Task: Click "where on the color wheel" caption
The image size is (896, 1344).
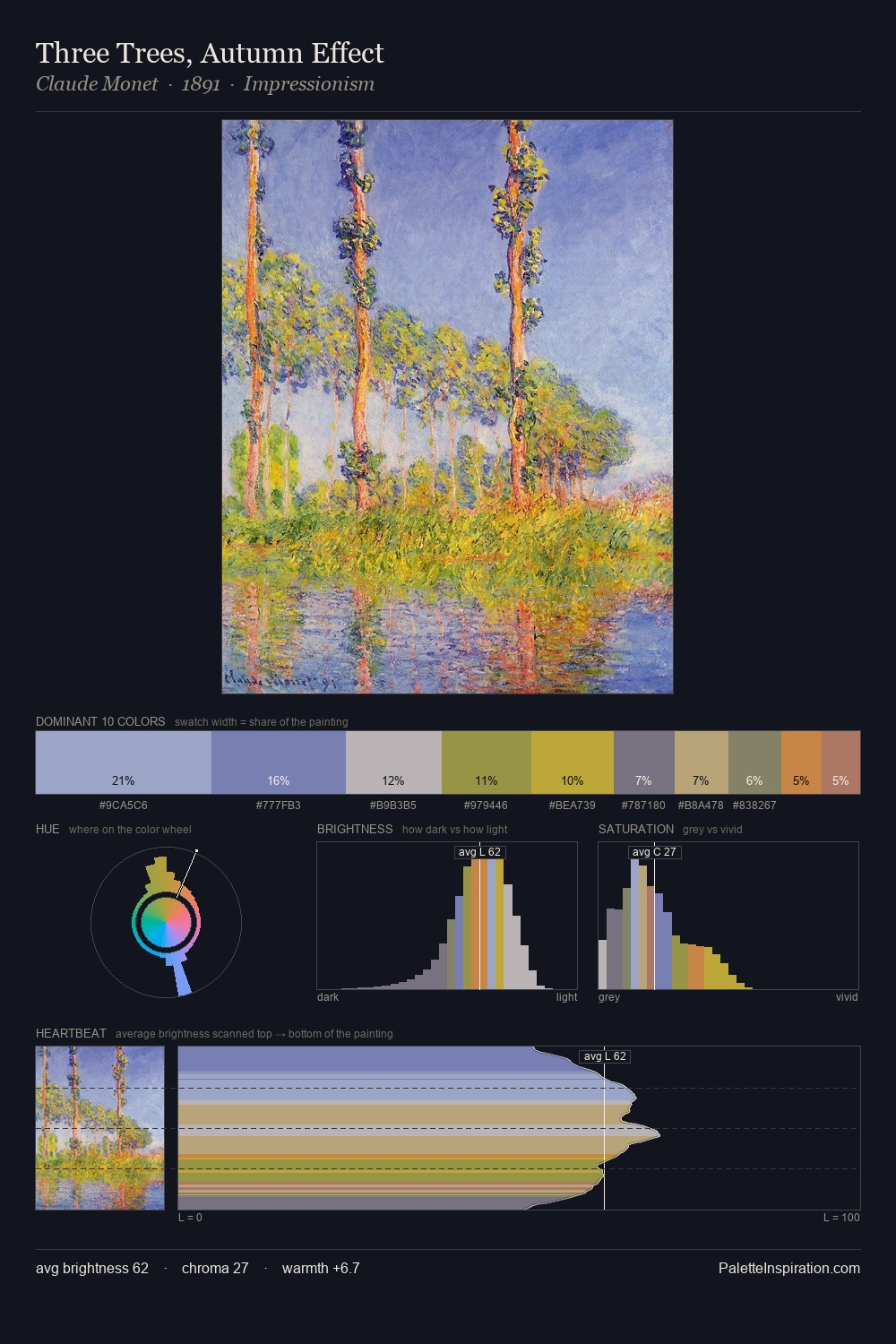Action: tap(130, 830)
